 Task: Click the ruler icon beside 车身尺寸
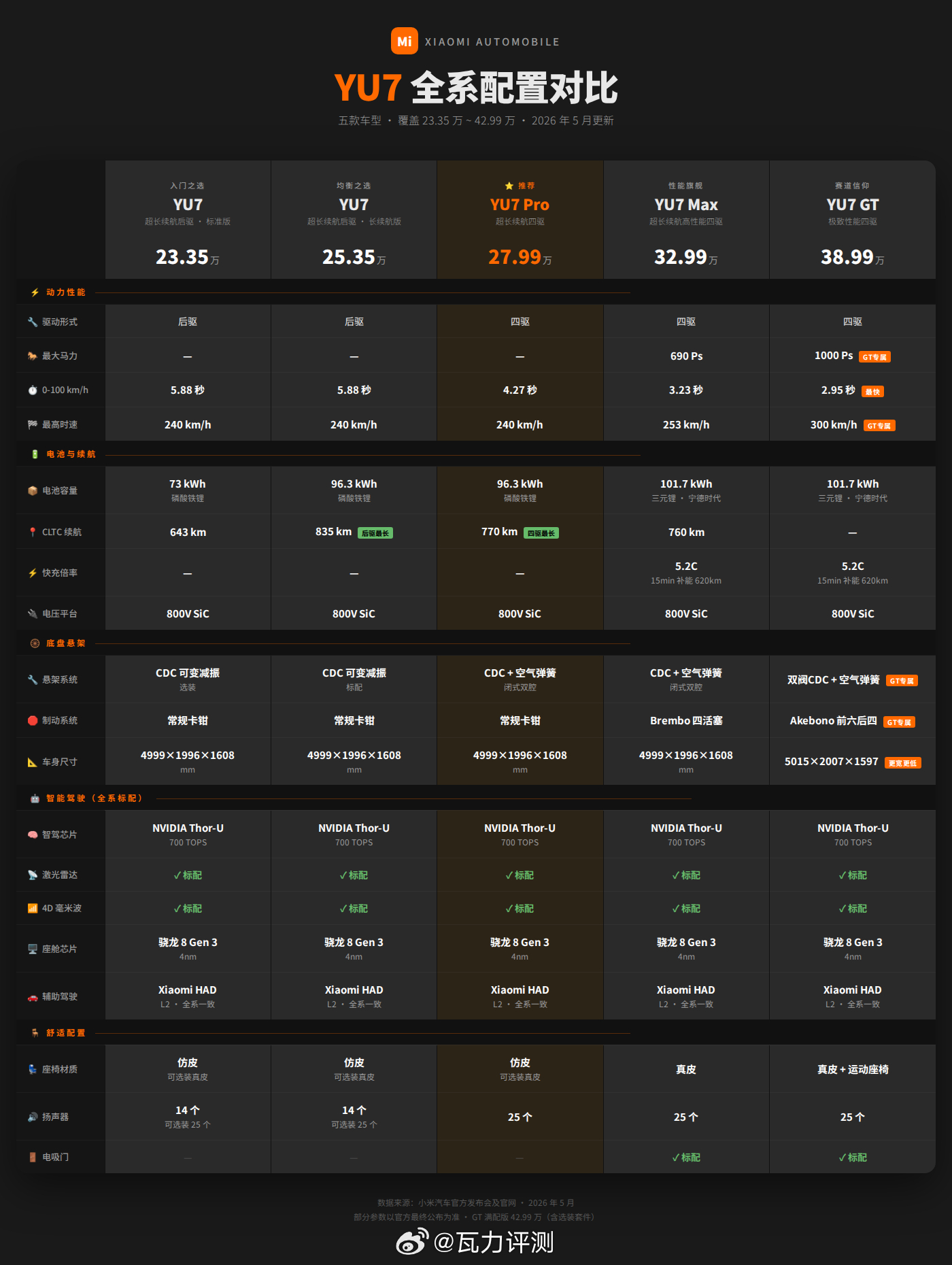coord(32,762)
